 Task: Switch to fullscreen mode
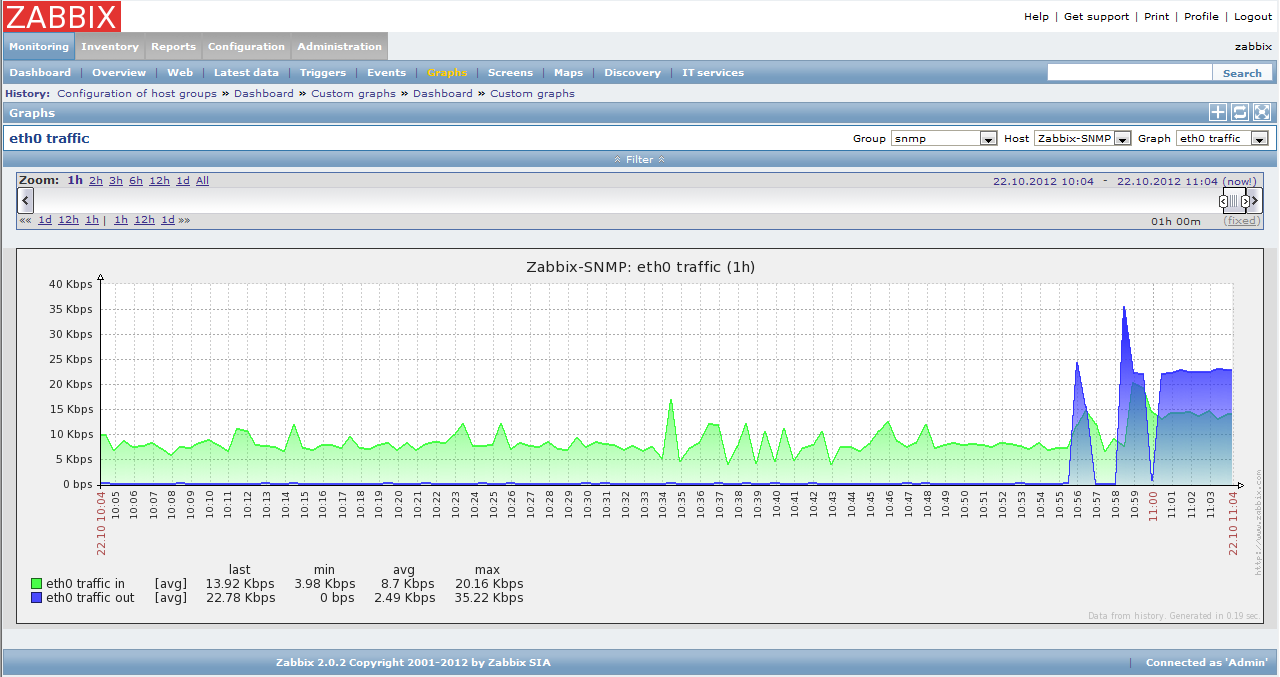click(1262, 112)
